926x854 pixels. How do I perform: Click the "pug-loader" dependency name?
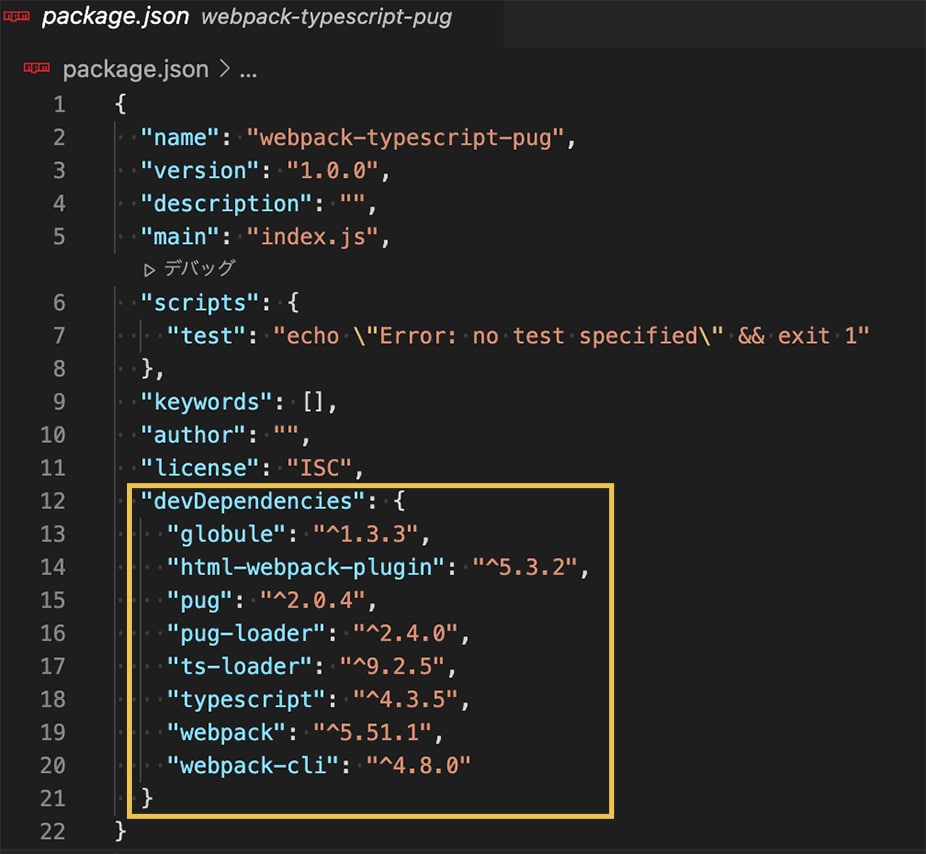click(x=246, y=634)
